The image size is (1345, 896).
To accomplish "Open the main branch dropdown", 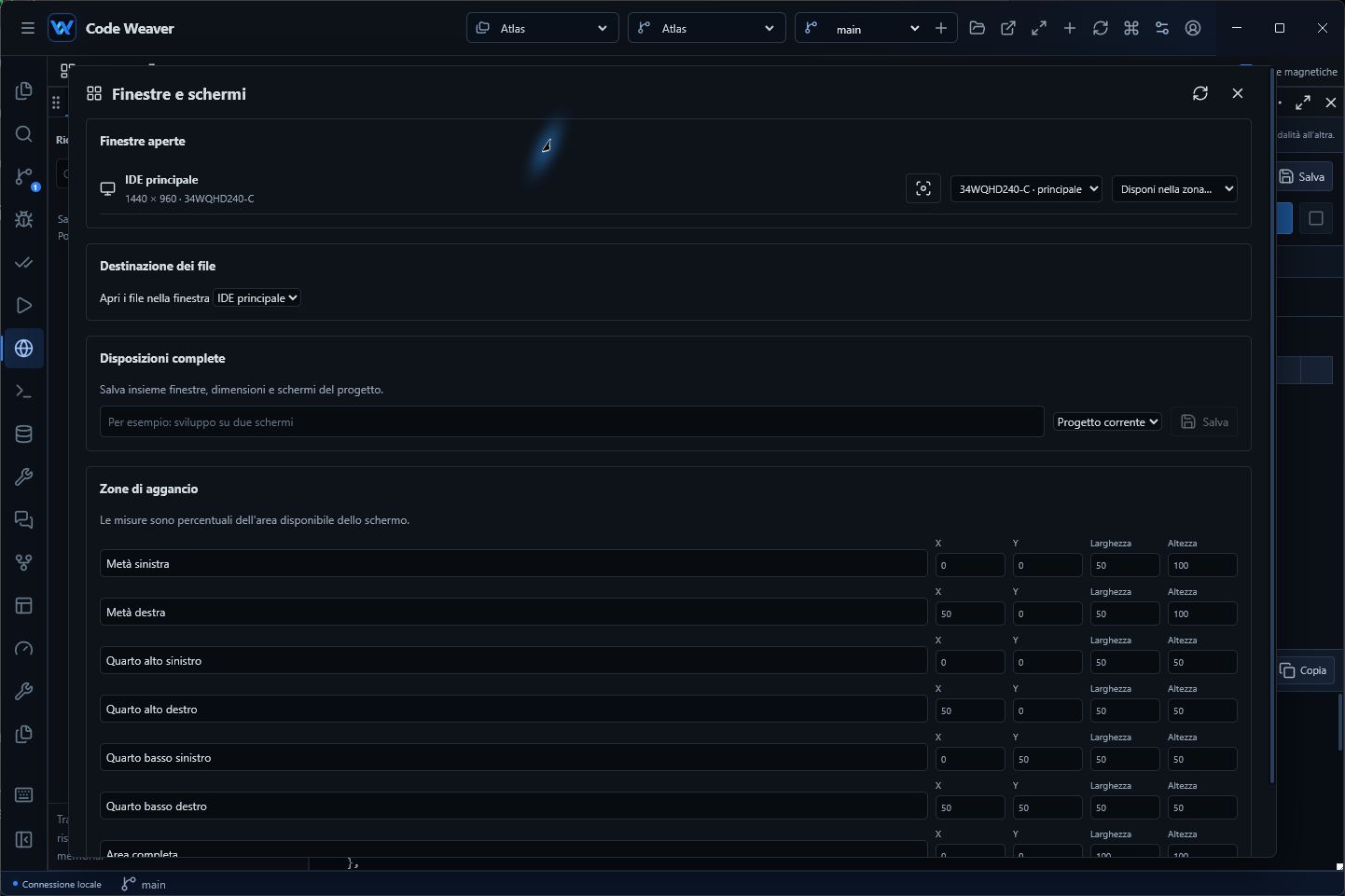I will point(862,29).
